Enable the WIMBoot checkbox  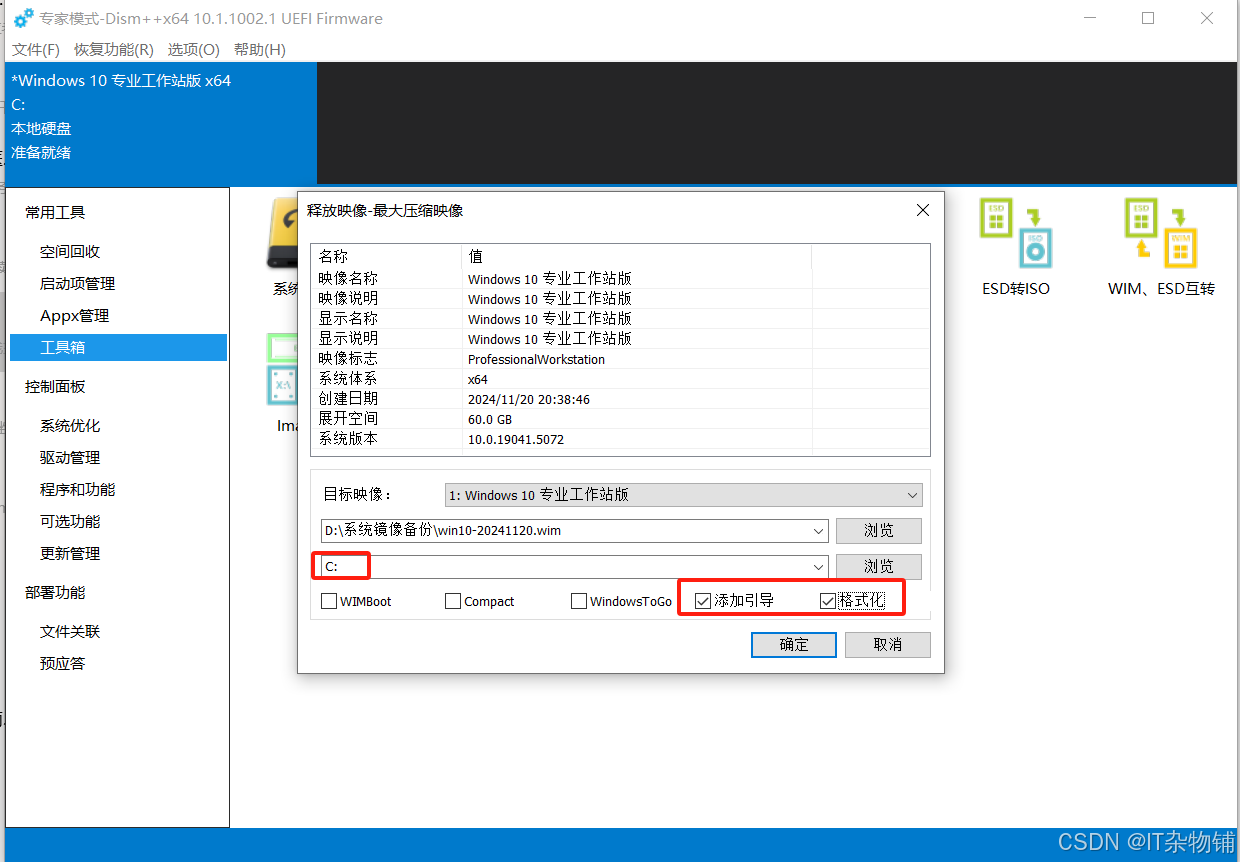pyautogui.click(x=329, y=601)
